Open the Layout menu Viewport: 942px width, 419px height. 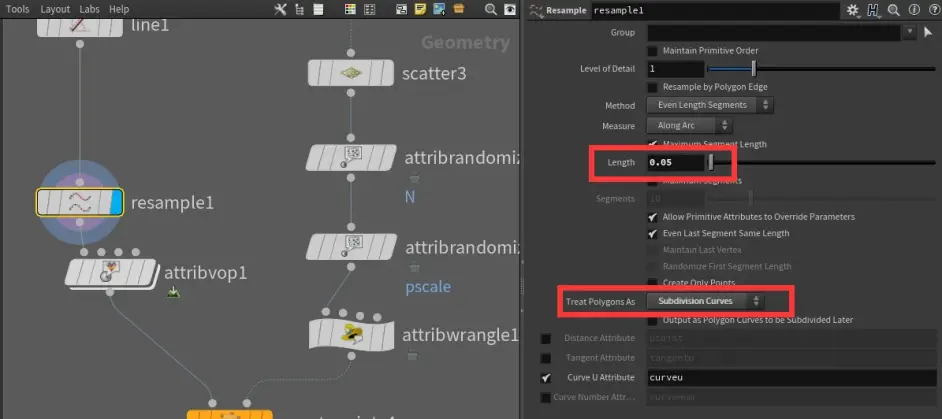[x=55, y=9]
